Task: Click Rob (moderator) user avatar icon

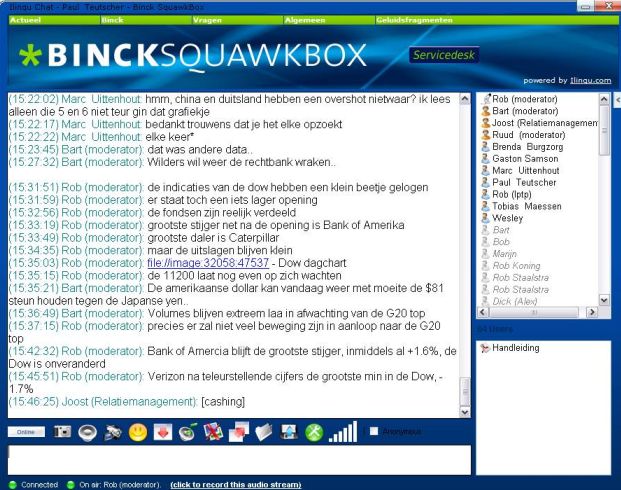Action: pyautogui.click(x=486, y=99)
